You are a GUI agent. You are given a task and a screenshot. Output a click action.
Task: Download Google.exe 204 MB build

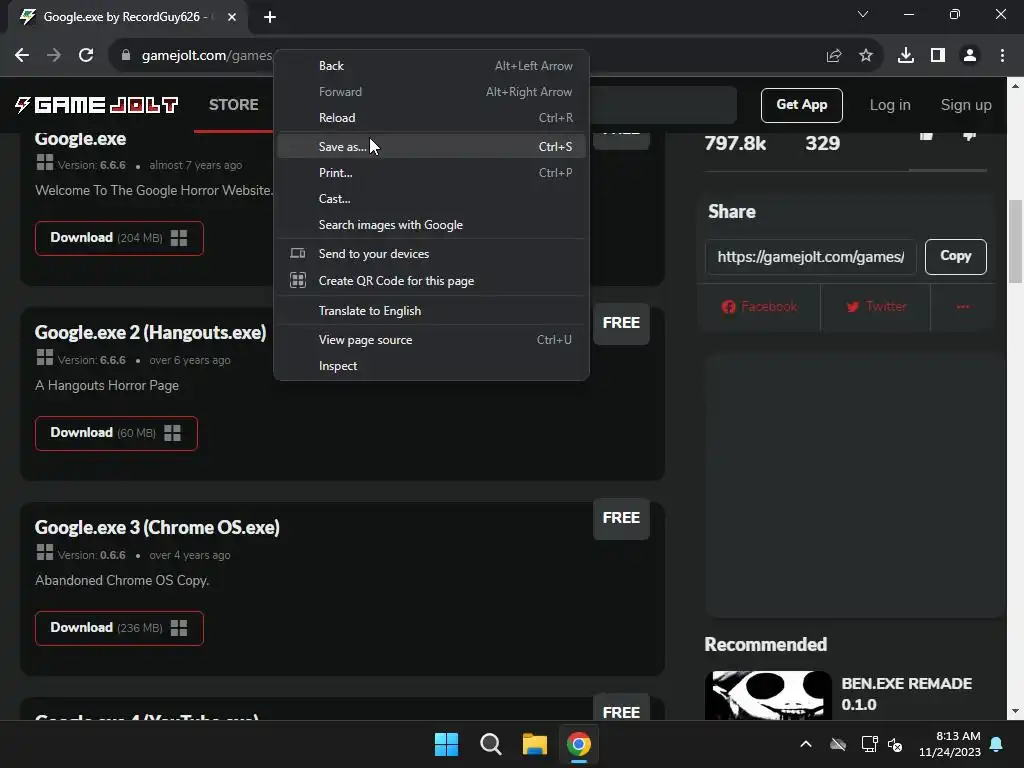[119, 238]
